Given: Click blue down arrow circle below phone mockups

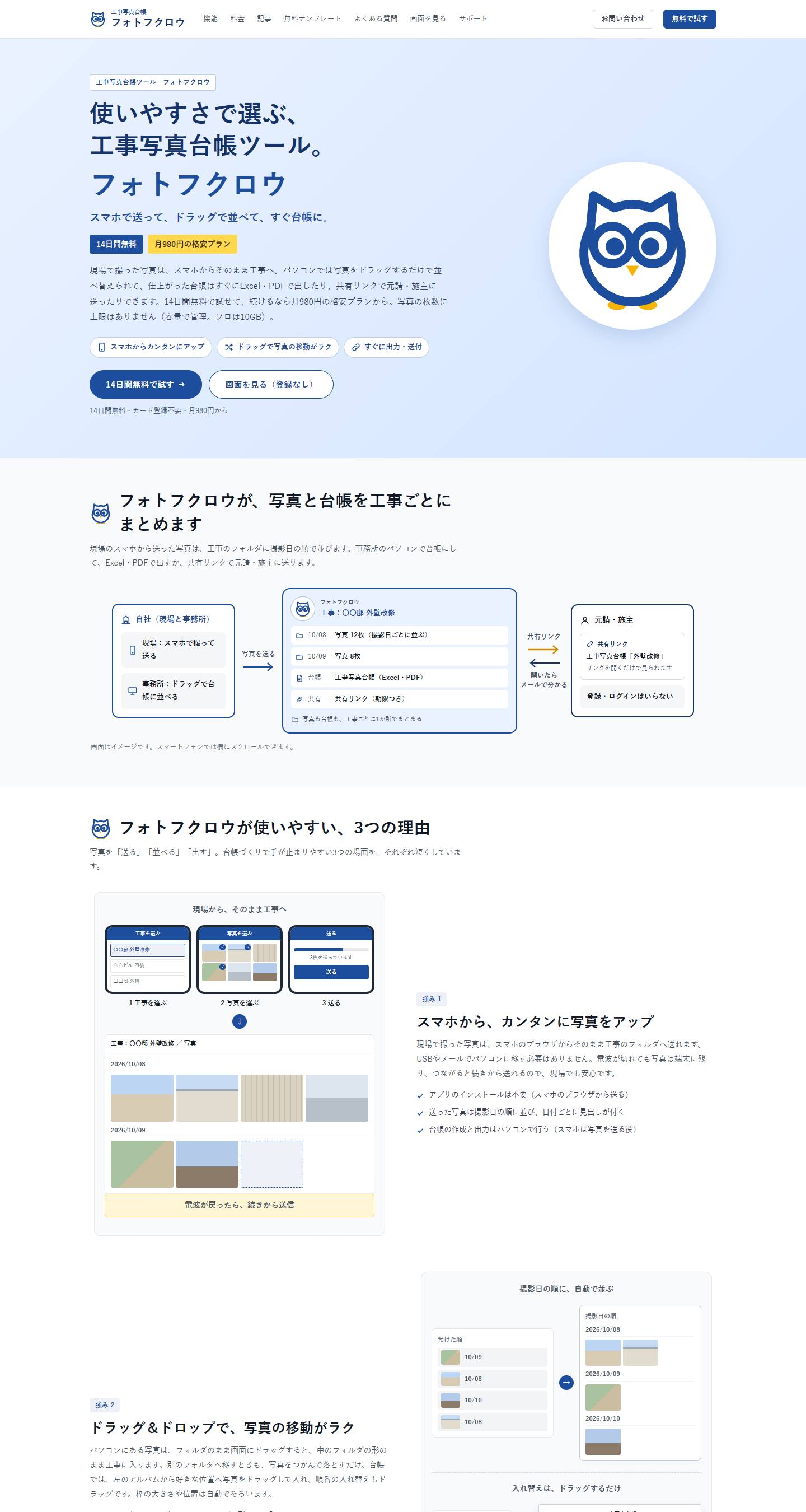Looking at the screenshot, I should point(240,1021).
